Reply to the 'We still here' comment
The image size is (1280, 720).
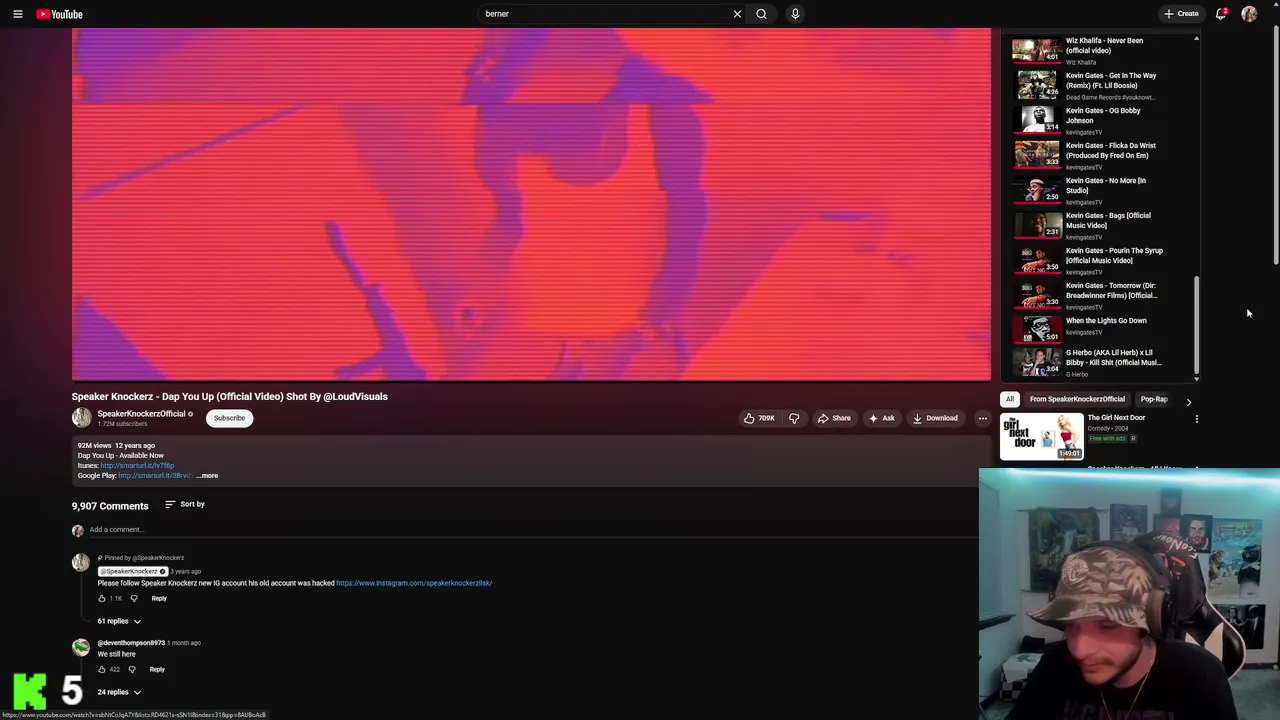tap(157, 669)
